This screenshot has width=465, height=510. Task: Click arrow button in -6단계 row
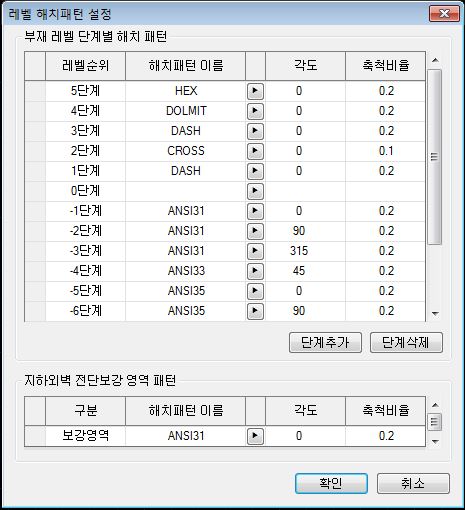click(x=255, y=311)
